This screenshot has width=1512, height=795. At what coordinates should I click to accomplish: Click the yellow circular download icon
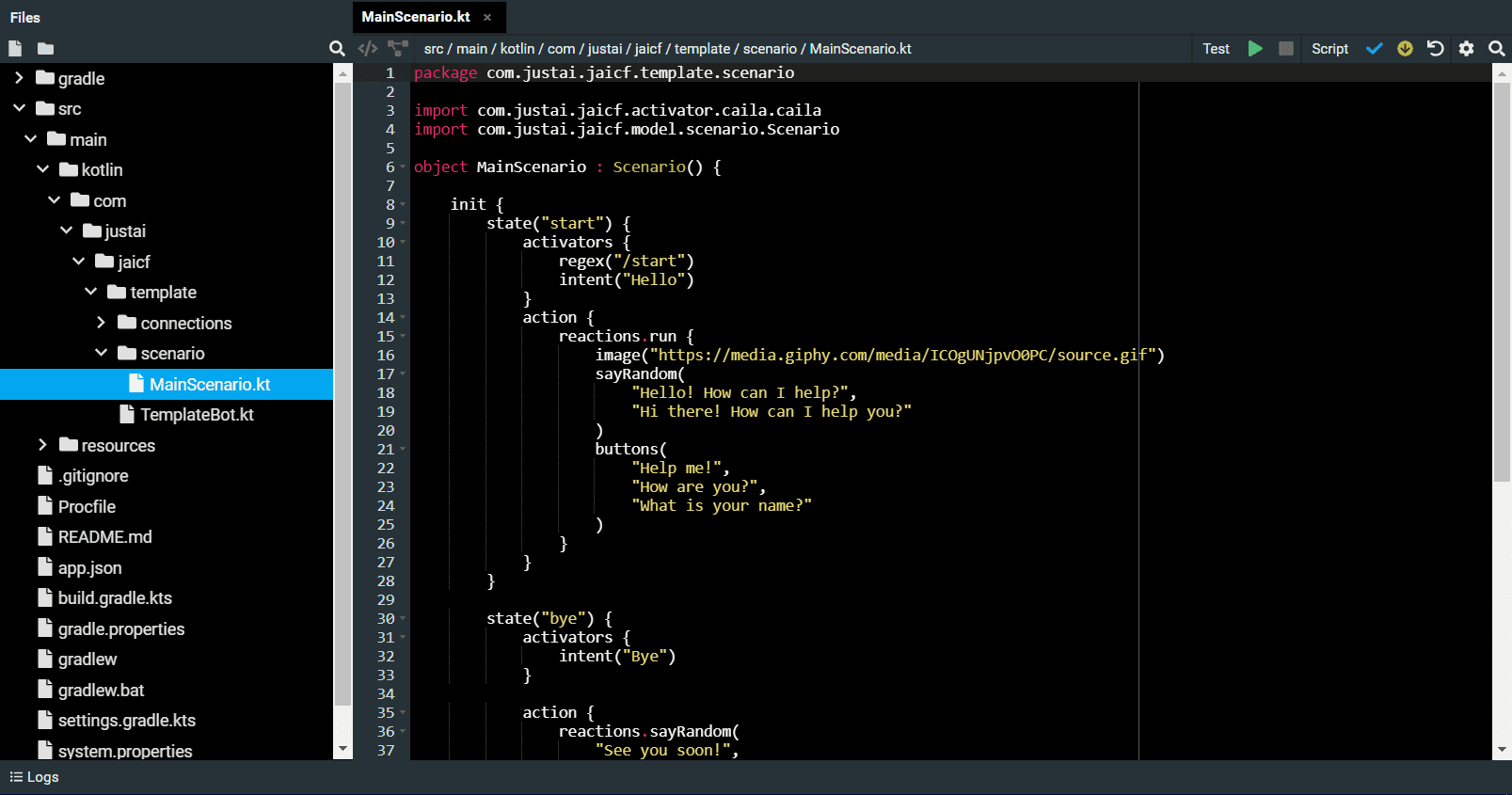[1405, 48]
